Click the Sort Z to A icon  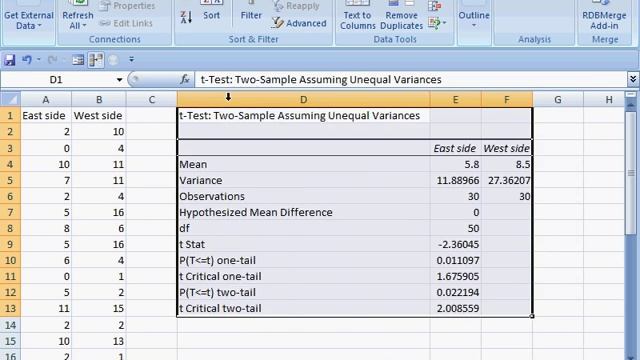tap(186, 17)
